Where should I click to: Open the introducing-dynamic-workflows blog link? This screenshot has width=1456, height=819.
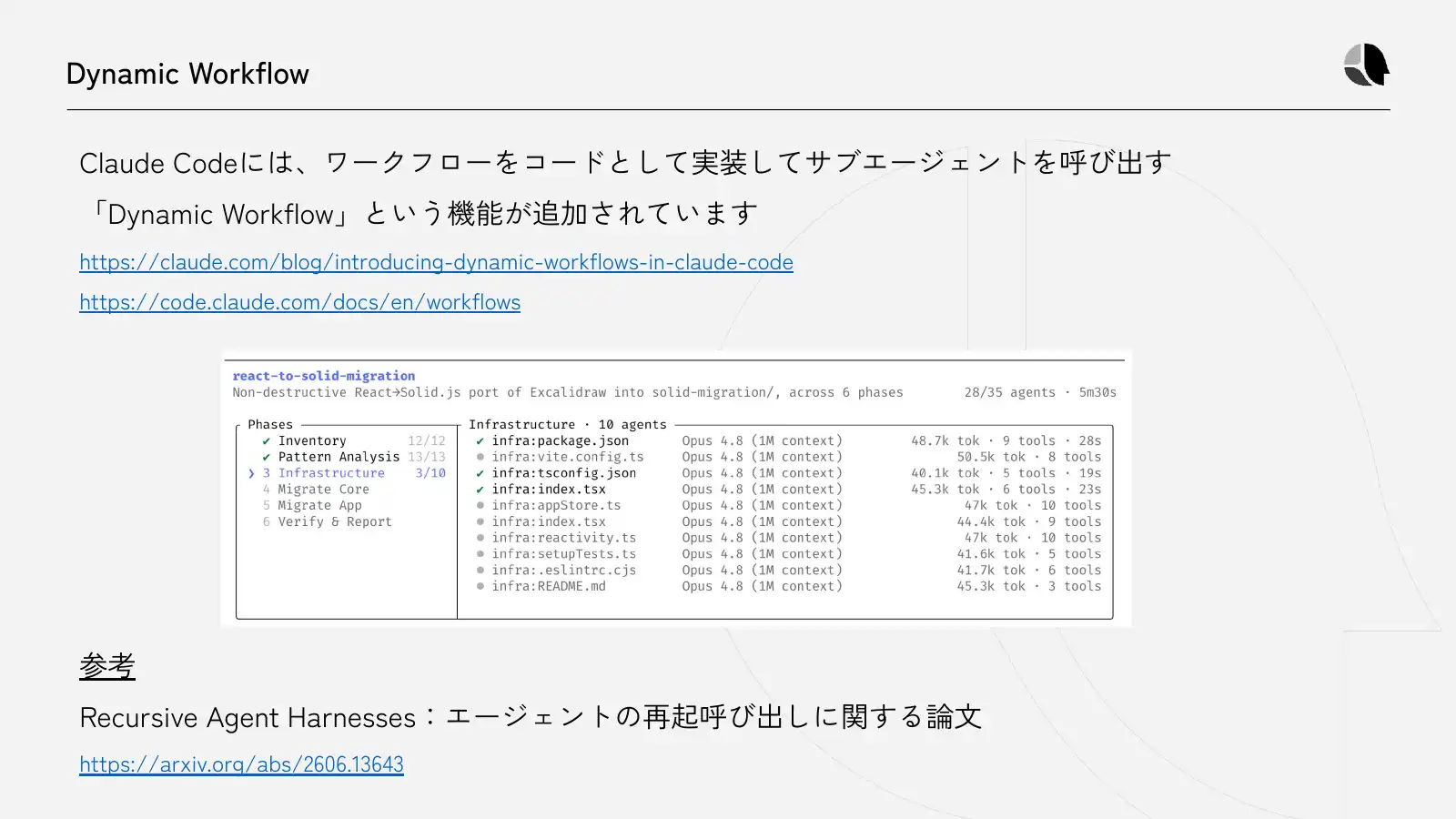pos(436,262)
